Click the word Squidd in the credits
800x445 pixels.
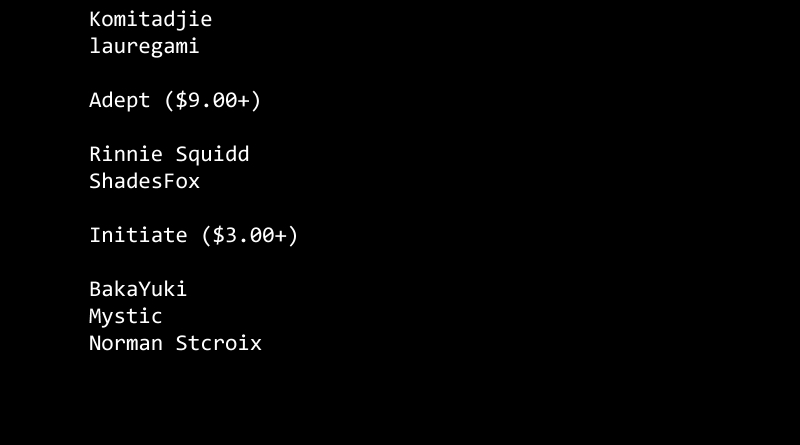pos(212,155)
